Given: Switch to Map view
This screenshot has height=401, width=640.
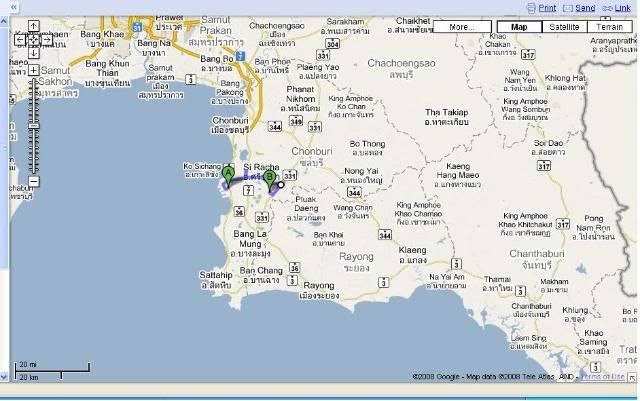Looking at the screenshot, I should coord(519,27).
